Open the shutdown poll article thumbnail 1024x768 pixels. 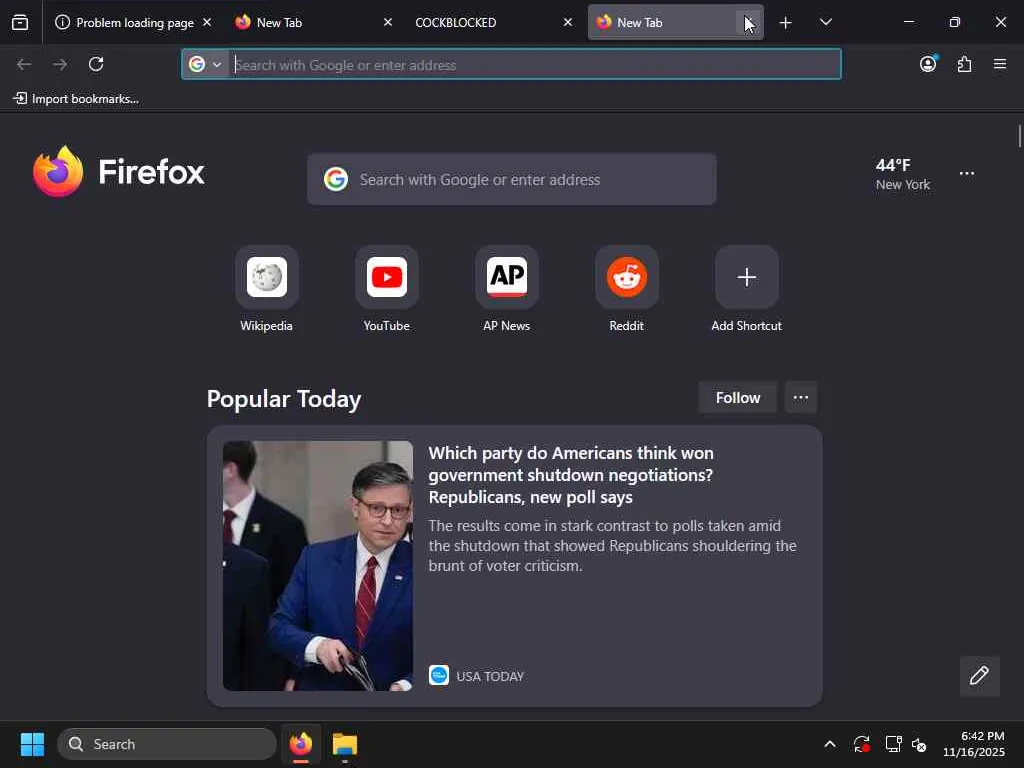(x=317, y=566)
